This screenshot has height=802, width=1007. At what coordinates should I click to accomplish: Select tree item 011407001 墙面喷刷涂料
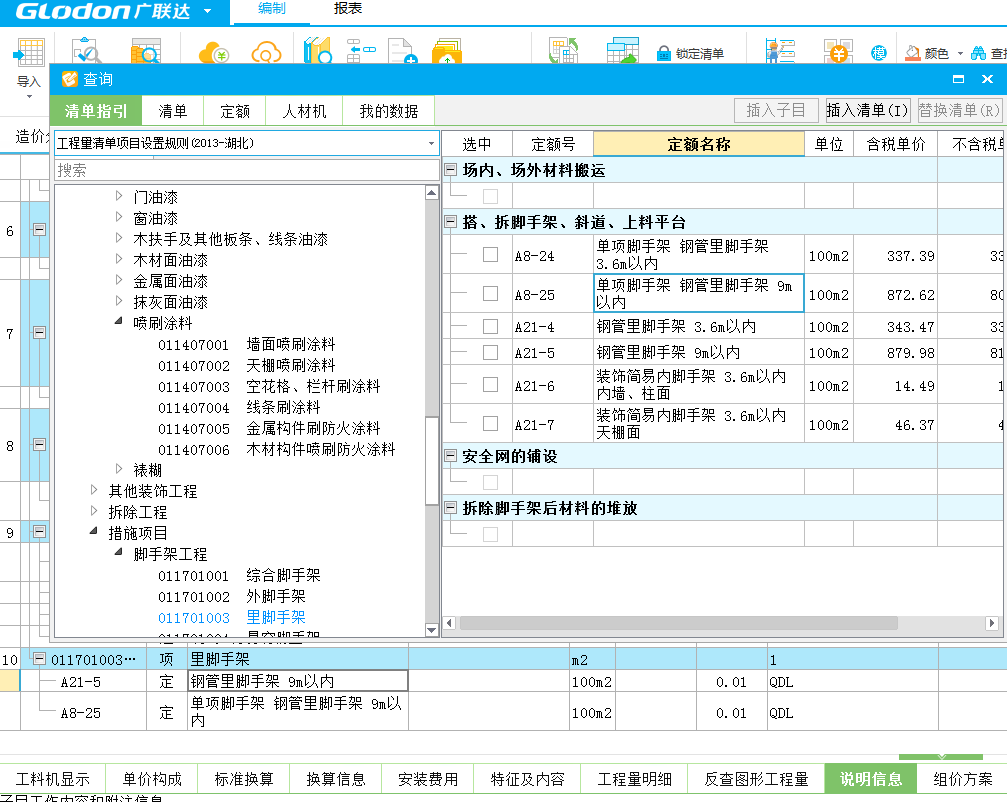(247, 344)
